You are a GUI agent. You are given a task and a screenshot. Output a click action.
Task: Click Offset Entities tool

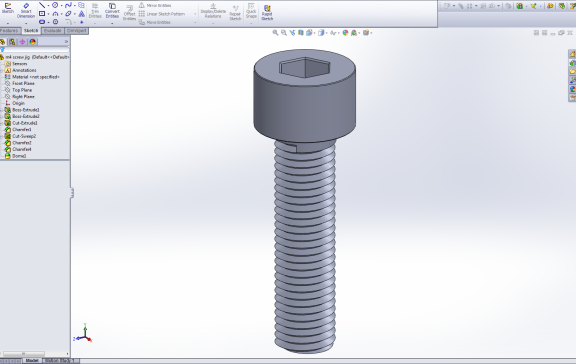click(129, 13)
